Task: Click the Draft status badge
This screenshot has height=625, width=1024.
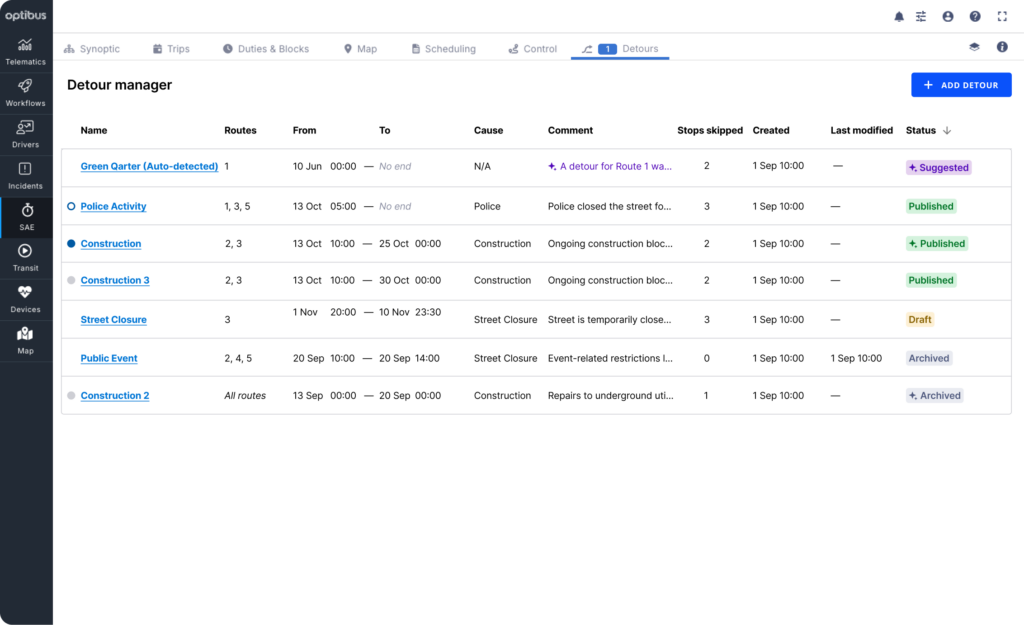Action: click(920, 319)
